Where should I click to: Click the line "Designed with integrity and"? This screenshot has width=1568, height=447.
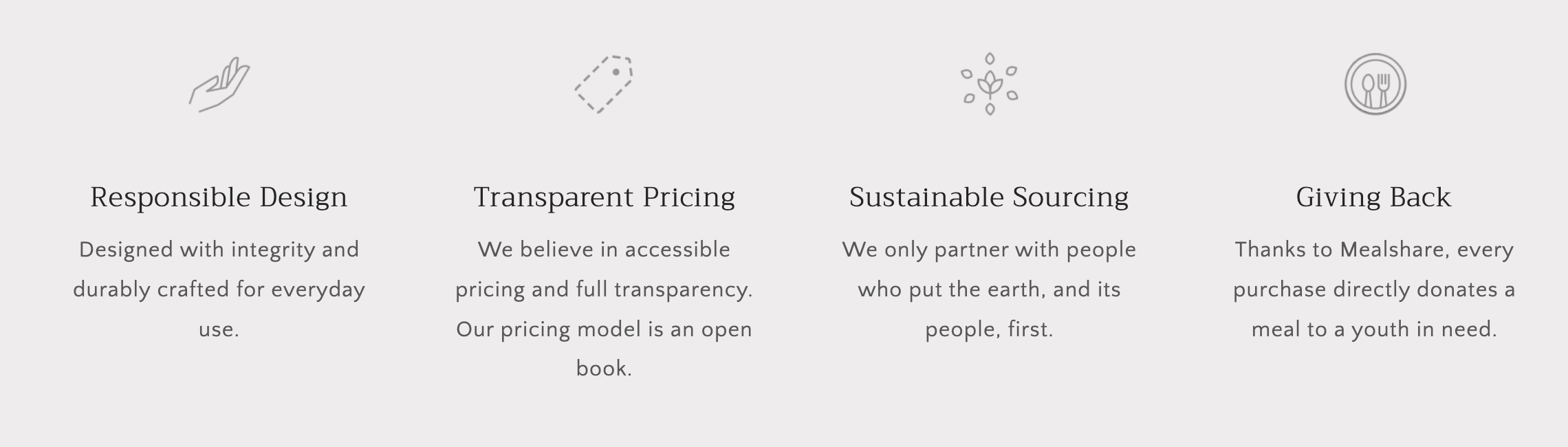(219, 250)
